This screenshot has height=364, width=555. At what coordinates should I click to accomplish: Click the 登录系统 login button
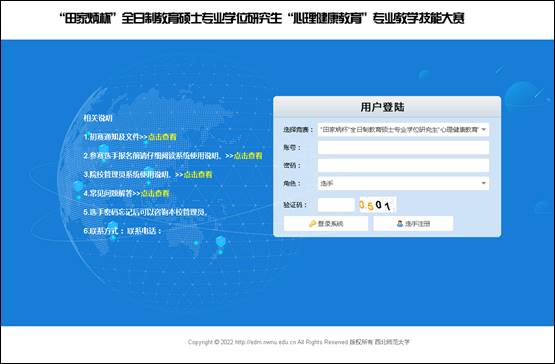(x=326, y=223)
